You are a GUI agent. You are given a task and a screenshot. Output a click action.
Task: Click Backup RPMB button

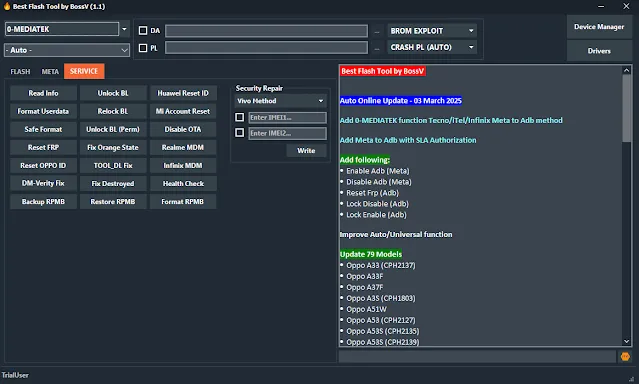click(x=43, y=202)
